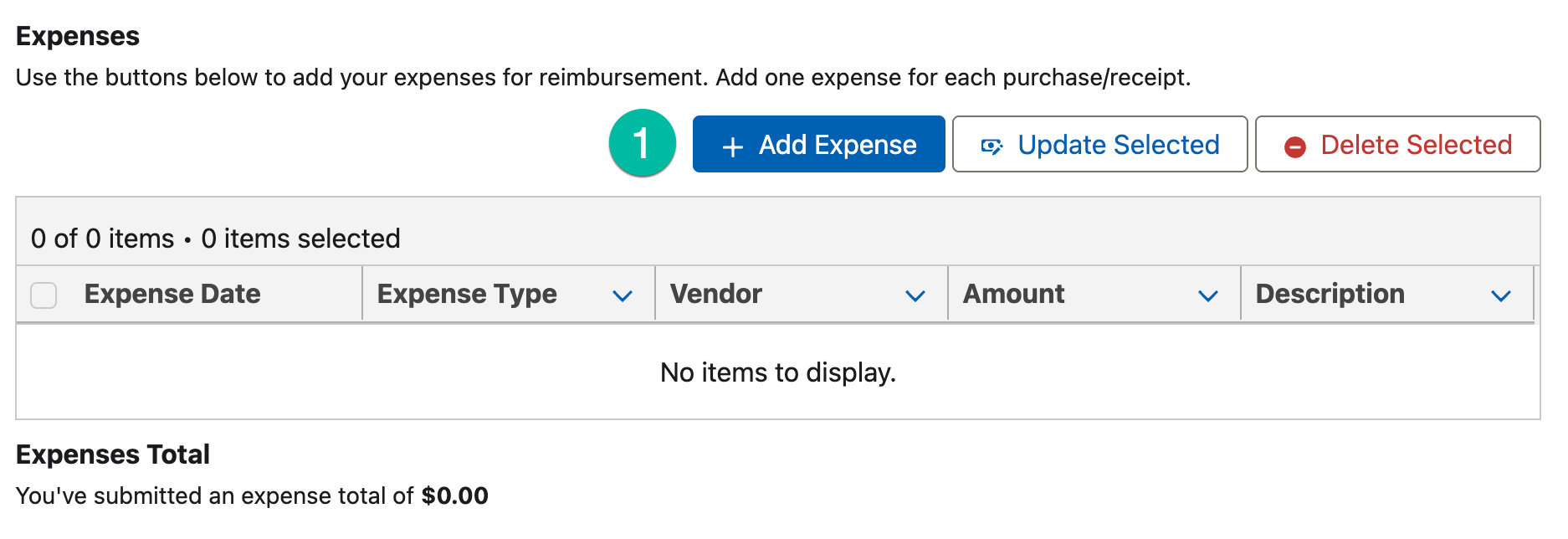Viewport: 1568px width, 539px height.
Task: Expand the Vendor column dropdown chevron
Action: (915, 295)
